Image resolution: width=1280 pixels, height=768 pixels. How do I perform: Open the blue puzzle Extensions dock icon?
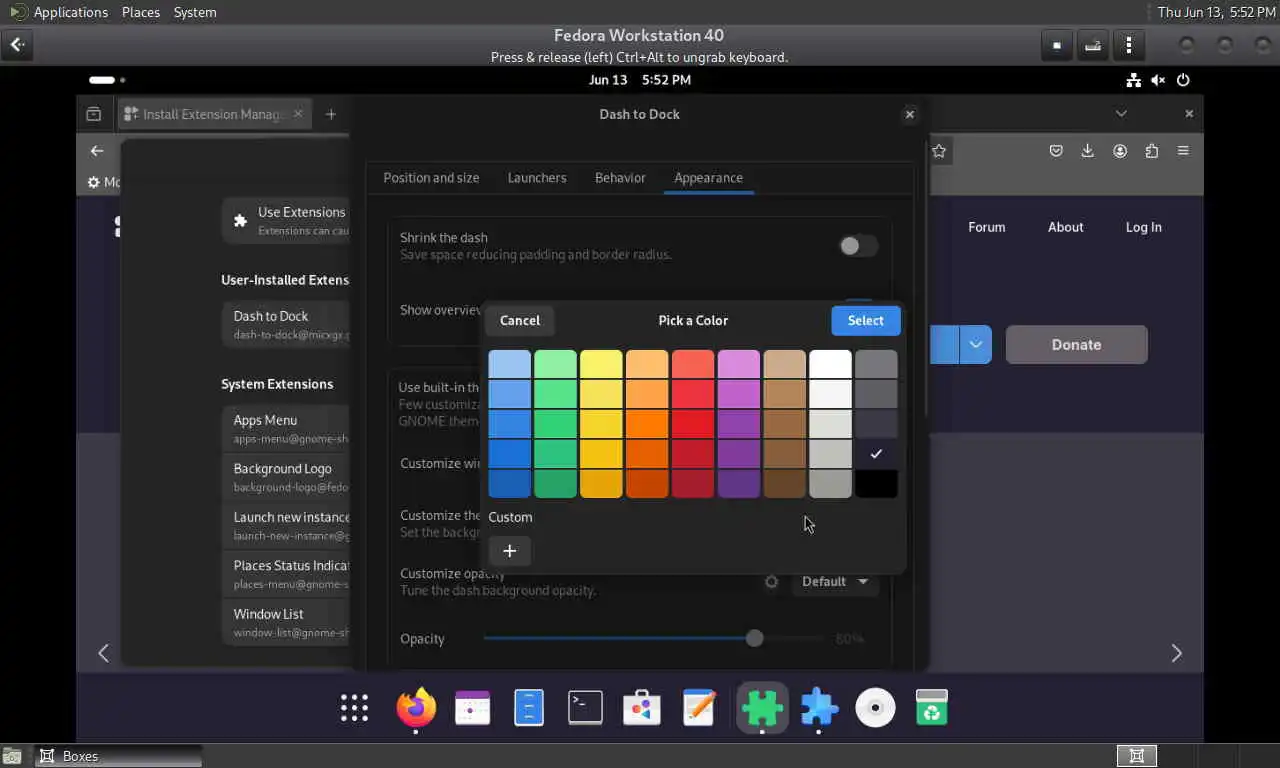819,708
